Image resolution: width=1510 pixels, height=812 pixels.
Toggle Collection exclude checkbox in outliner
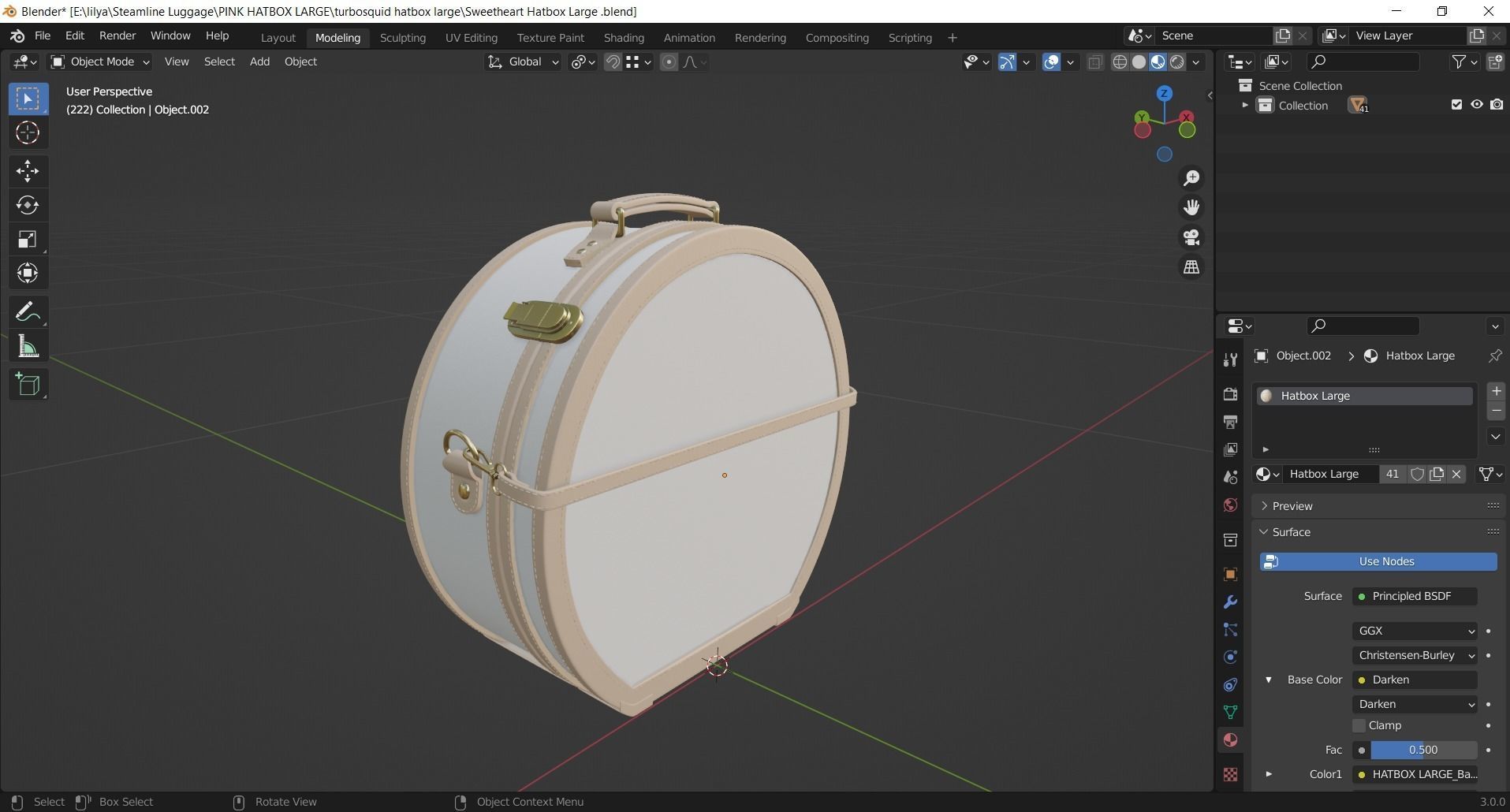[1456, 105]
